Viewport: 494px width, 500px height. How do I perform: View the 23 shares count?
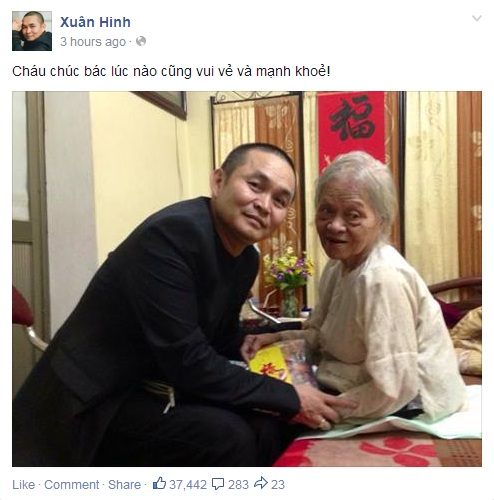278,485
